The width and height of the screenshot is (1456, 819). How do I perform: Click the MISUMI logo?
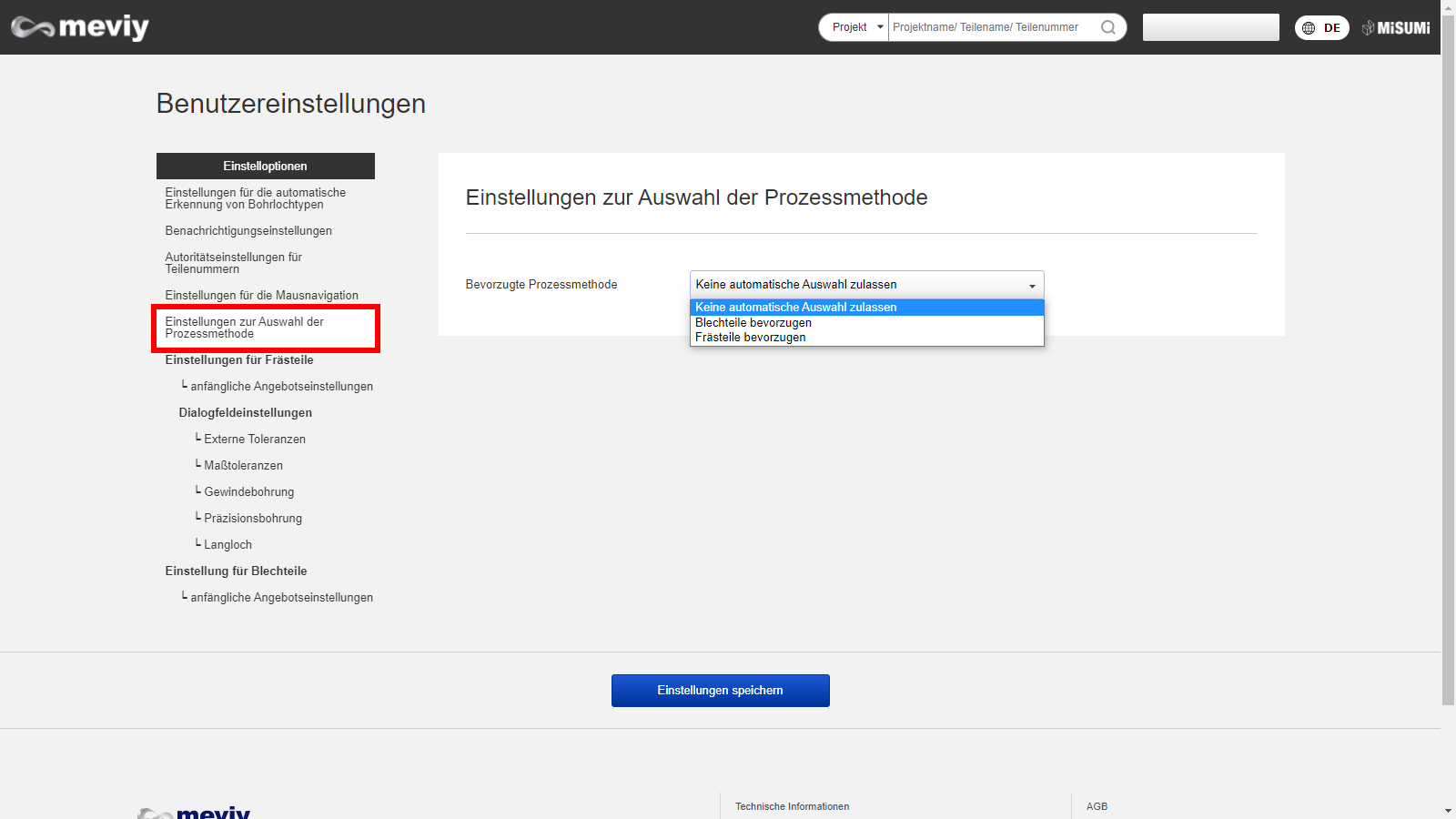(x=1396, y=28)
